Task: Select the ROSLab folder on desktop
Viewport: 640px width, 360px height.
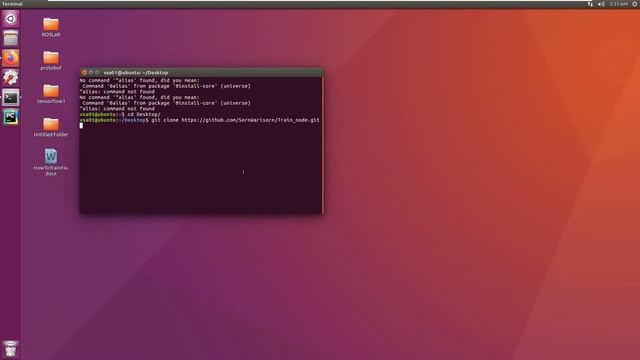Action: [x=51, y=27]
